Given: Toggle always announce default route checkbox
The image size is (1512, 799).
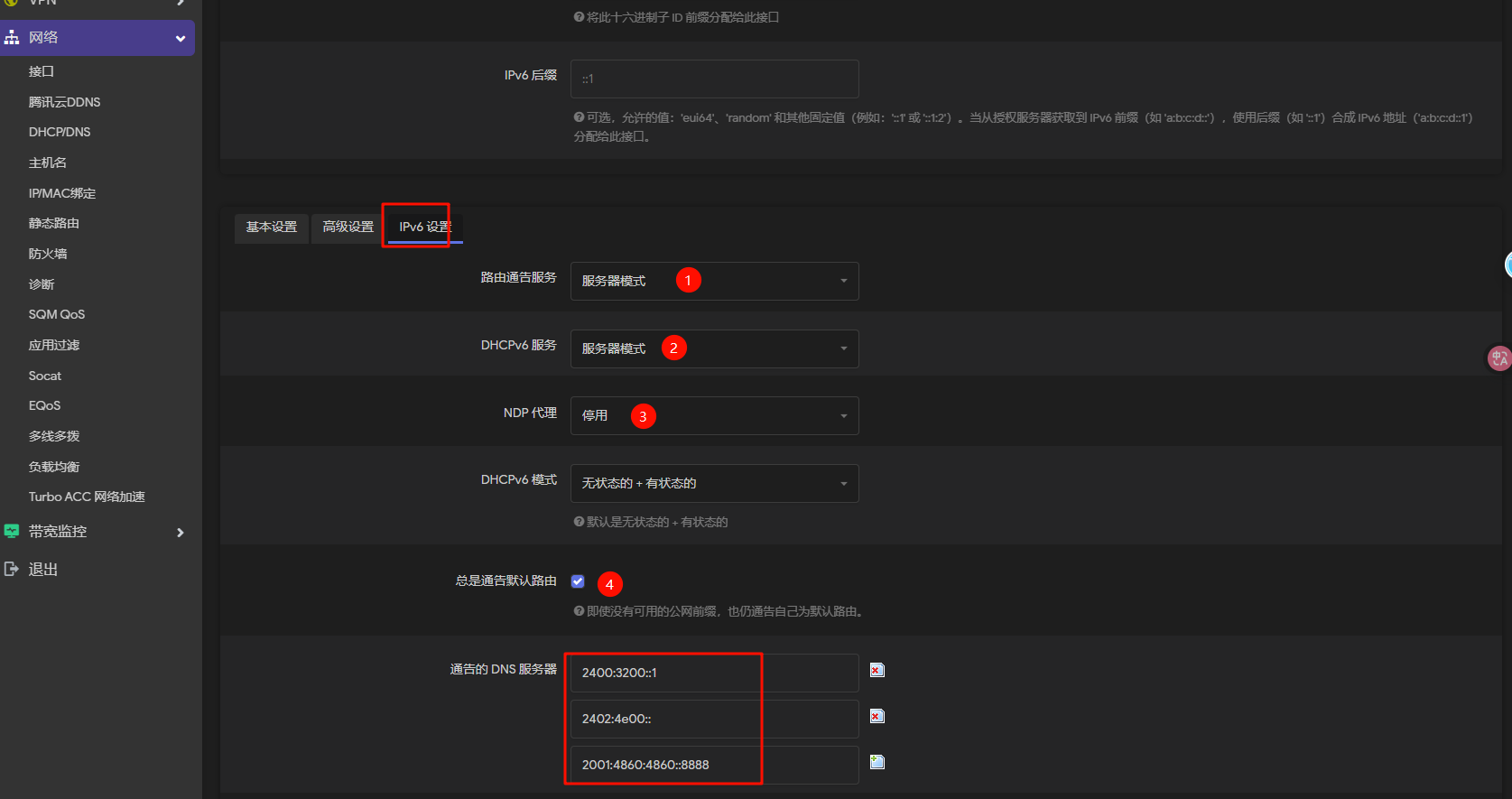Looking at the screenshot, I should (x=578, y=581).
